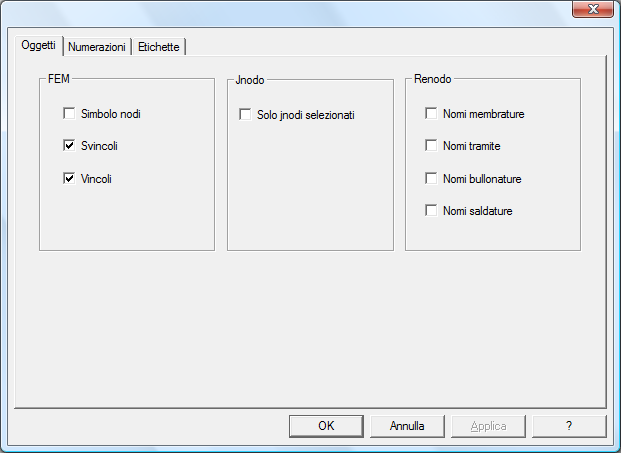
Task: Disable the Vincoli checkbox
Action: tap(69, 179)
